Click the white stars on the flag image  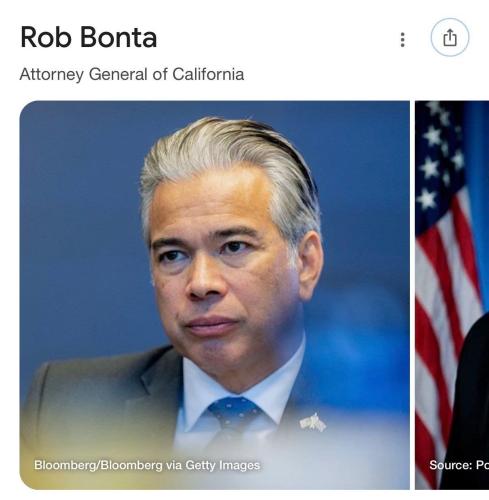click(439, 157)
